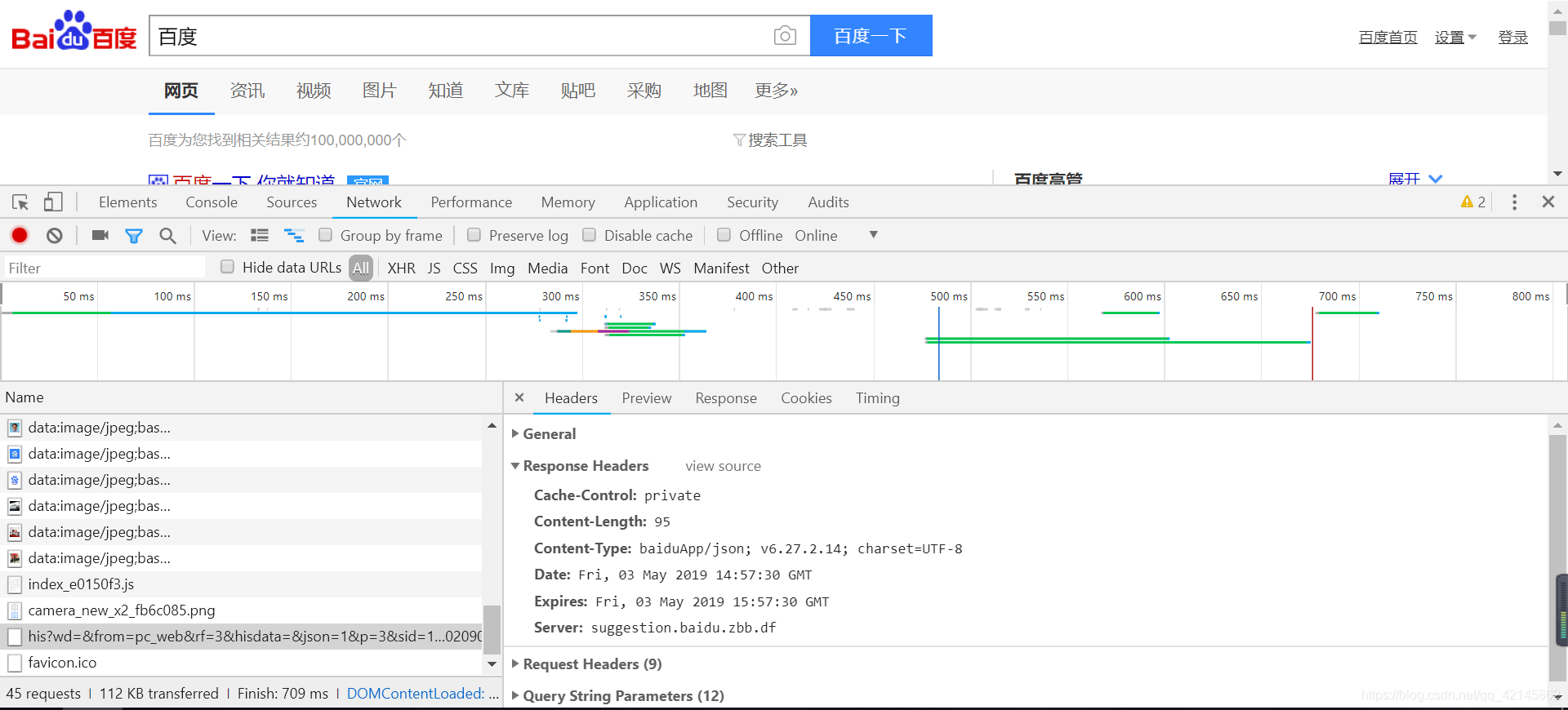Viewport: 1568px width, 710px height.
Task: Click the camera_new_x2_fb6c085.png file icon
Action: 15,610
